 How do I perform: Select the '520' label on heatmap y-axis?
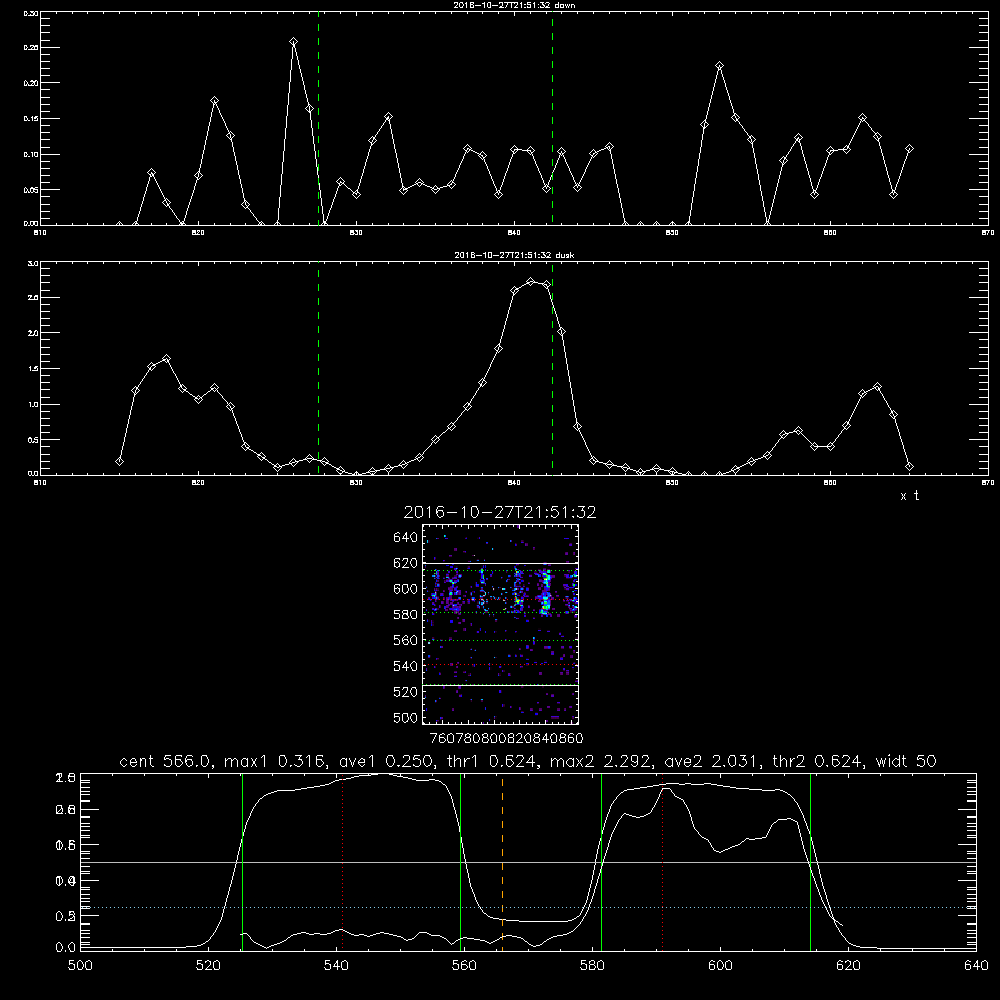click(406, 692)
